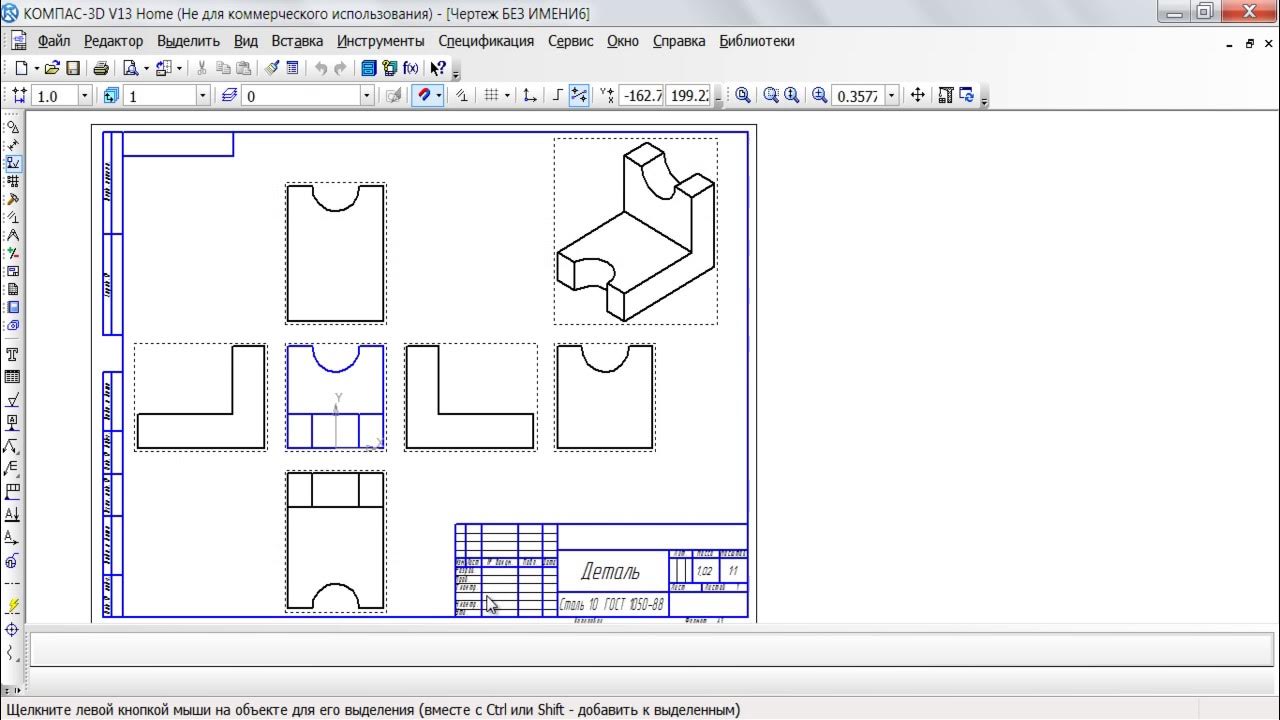
Task: Save the drawing with the floppy icon
Action: point(73,68)
